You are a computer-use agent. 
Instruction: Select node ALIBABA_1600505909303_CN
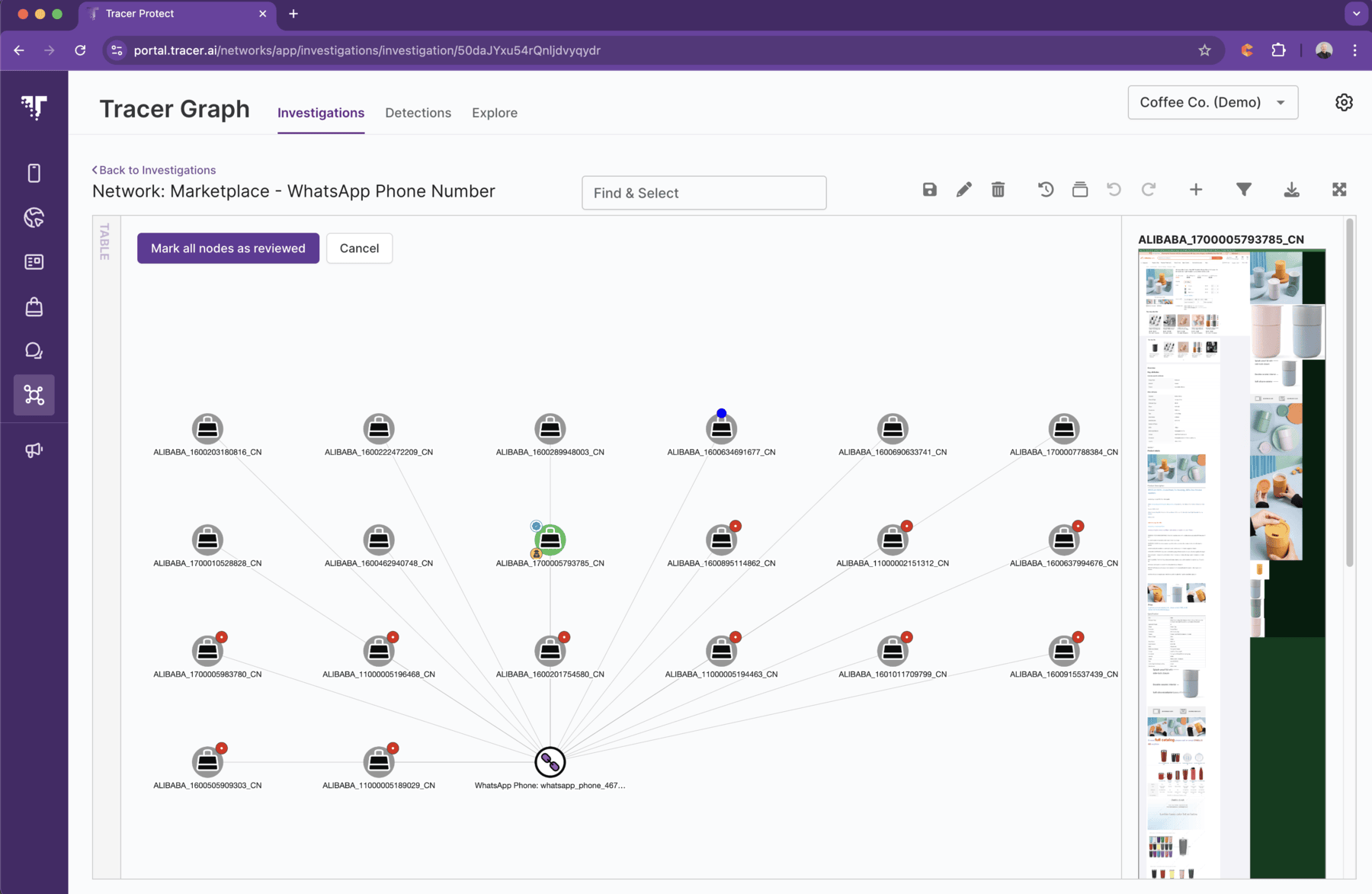tap(207, 761)
